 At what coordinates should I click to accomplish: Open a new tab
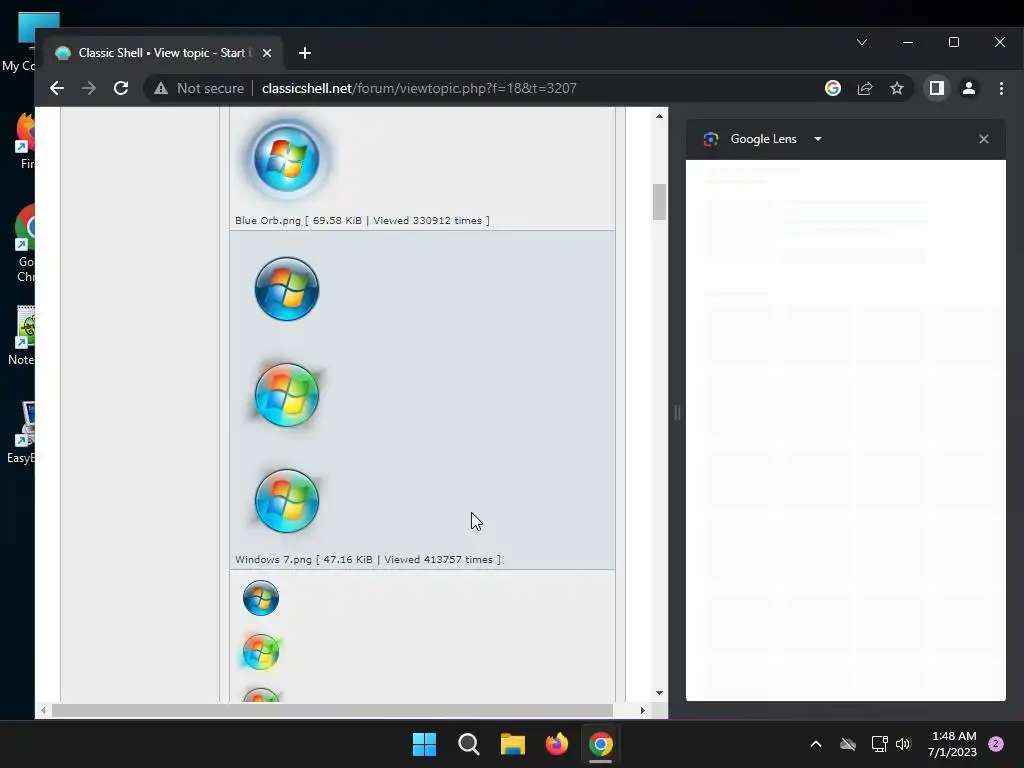tap(304, 53)
